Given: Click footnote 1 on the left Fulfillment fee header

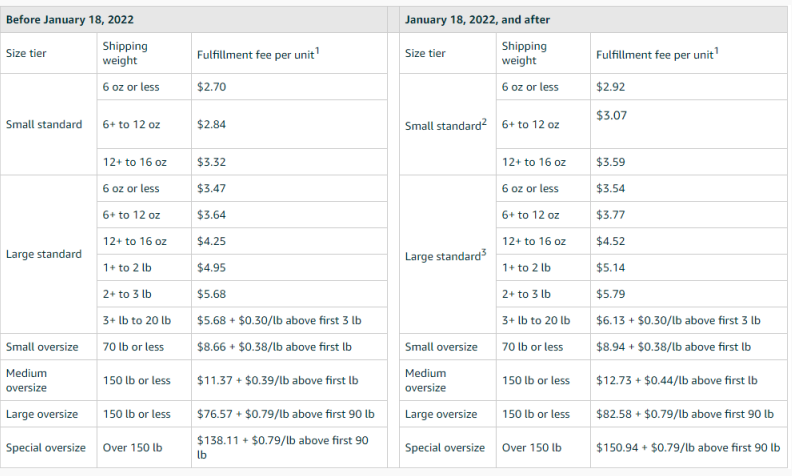Looking at the screenshot, I should [x=317, y=51].
